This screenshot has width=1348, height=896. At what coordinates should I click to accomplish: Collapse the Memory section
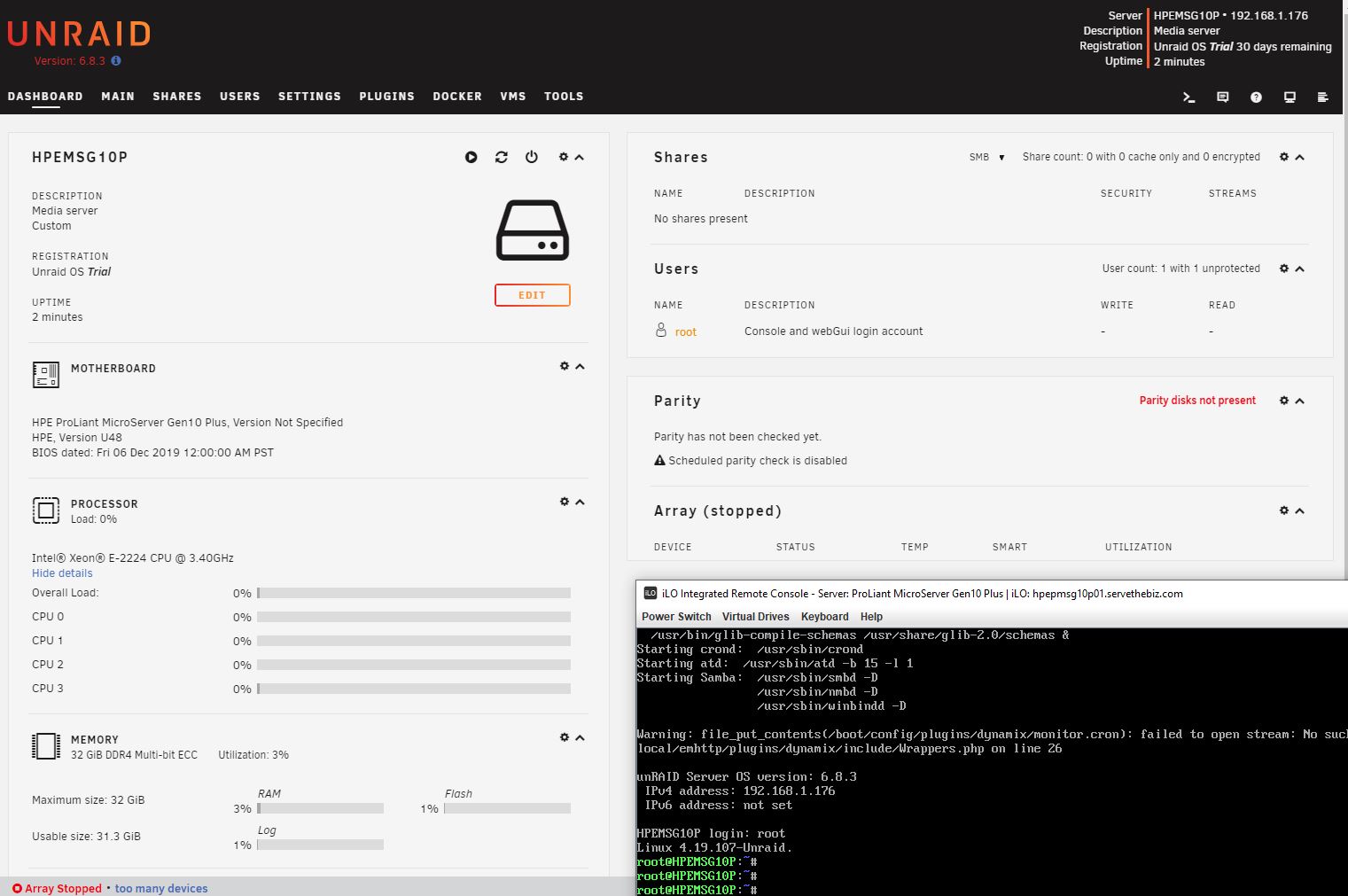pyautogui.click(x=580, y=737)
